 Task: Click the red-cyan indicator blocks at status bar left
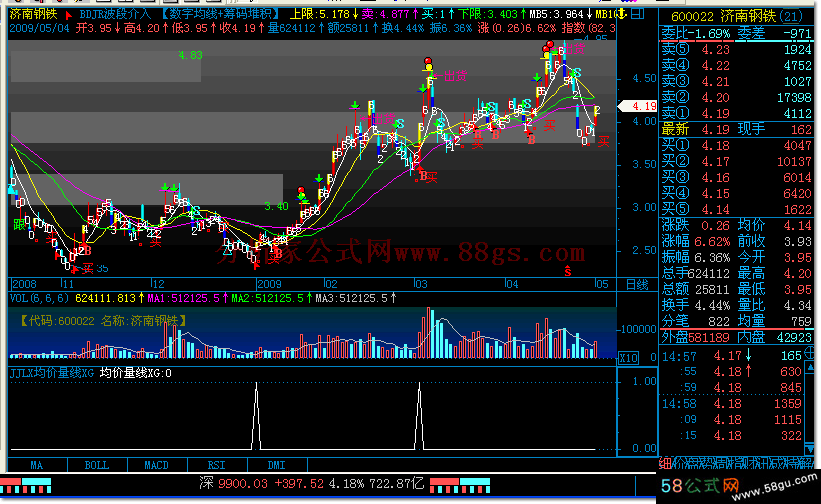pyautogui.click(x=25, y=485)
